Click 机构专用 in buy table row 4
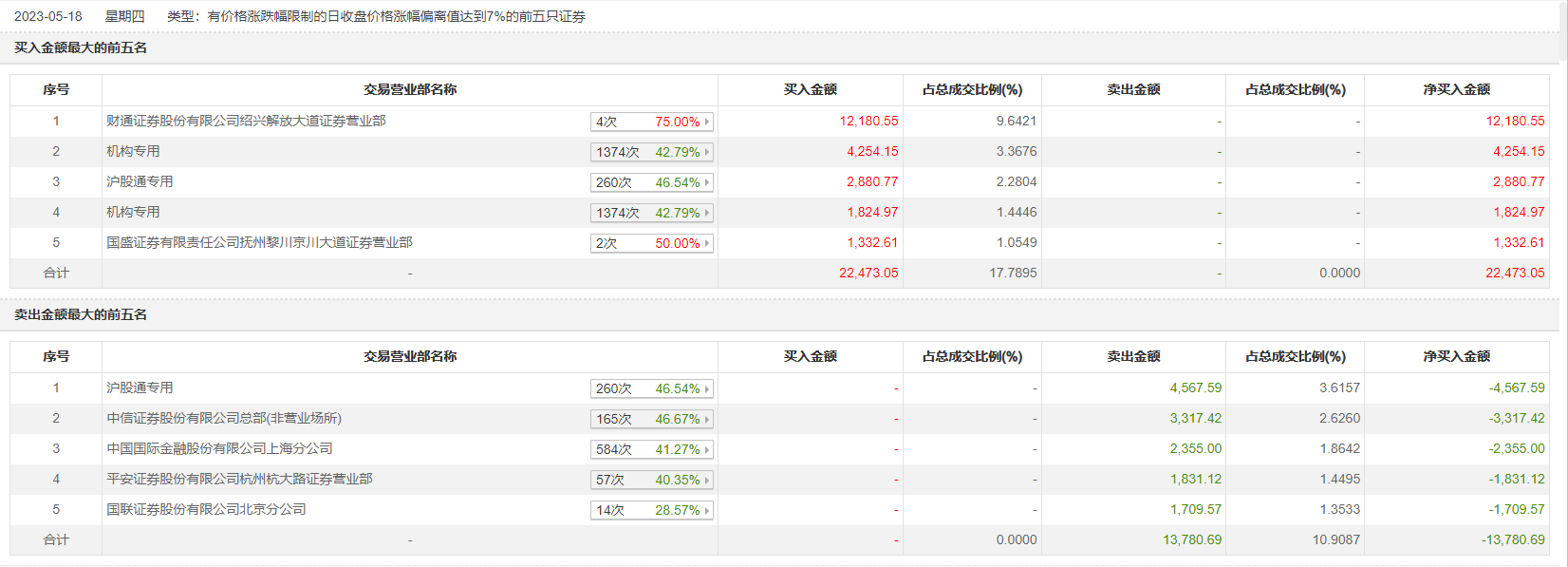Image resolution: width=1568 pixels, height=567 pixels. point(133,212)
